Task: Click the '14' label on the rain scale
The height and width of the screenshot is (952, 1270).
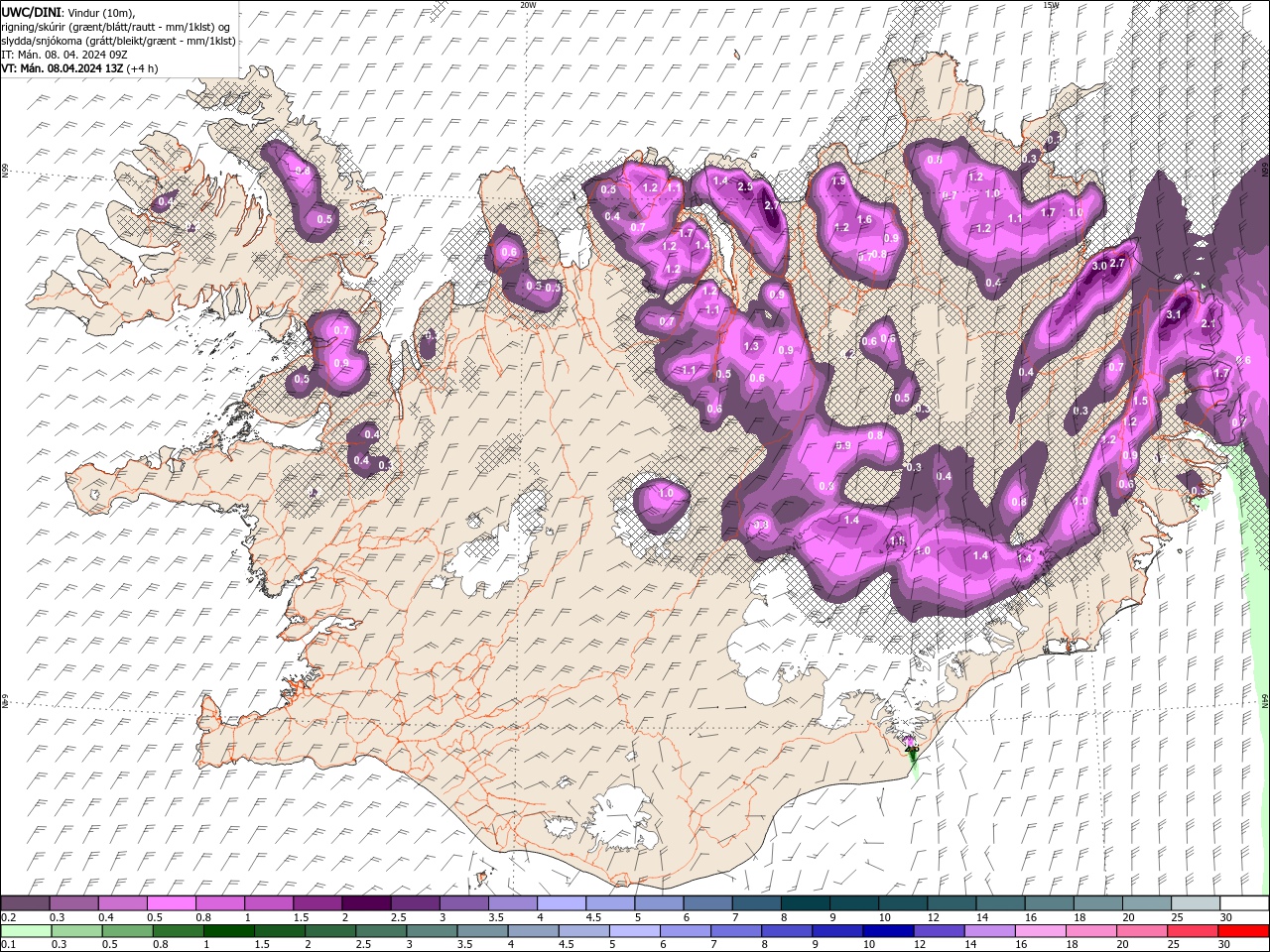Action: (969, 945)
